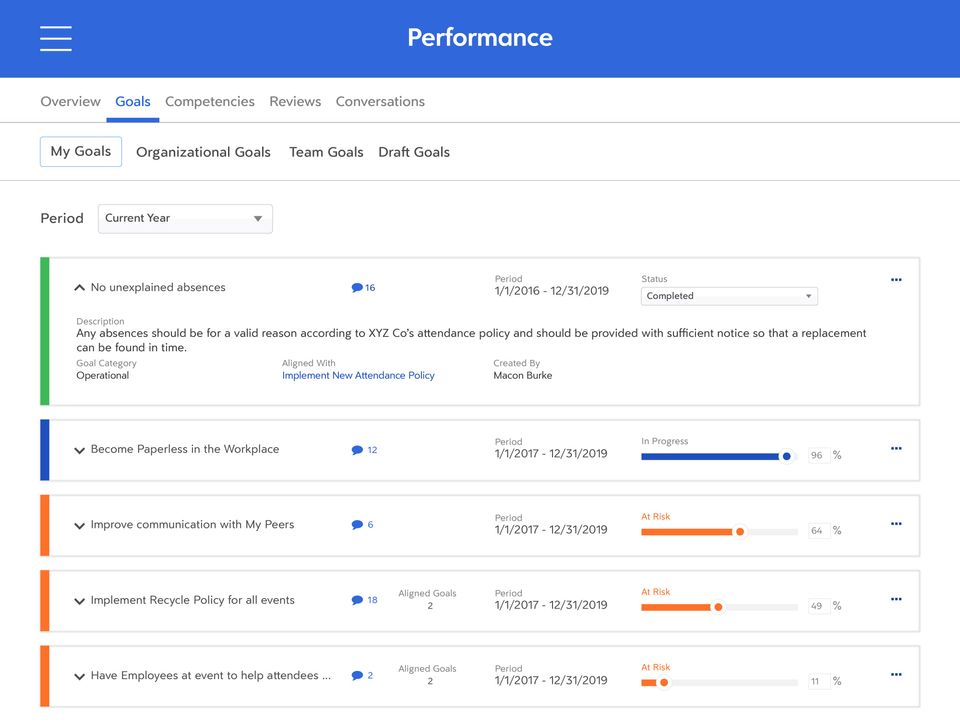Viewport: 960px width, 728px height.
Task: Expand Become Paperless in the Workplace goal
Action: (x=80, y=450)
